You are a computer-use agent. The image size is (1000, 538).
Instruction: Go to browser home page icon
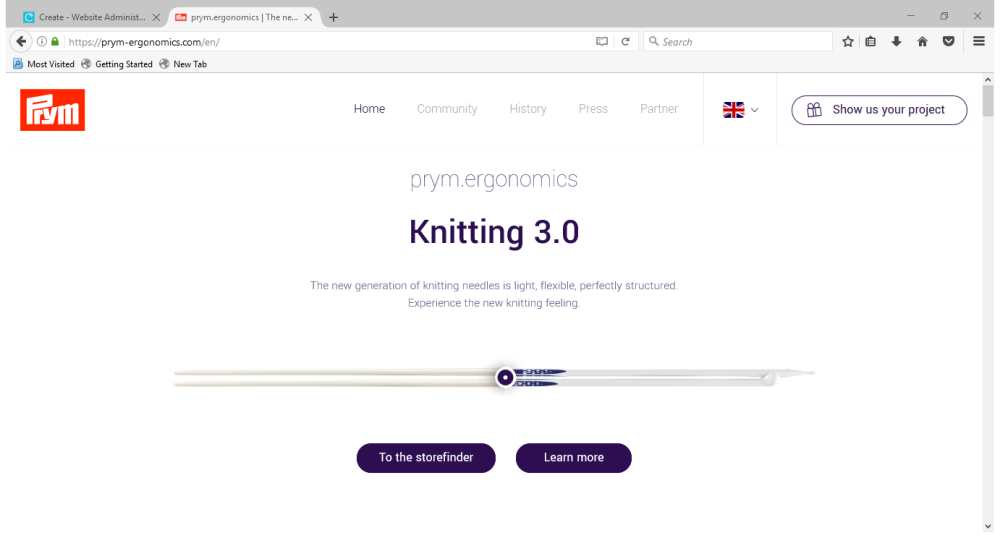click(922, 41)
